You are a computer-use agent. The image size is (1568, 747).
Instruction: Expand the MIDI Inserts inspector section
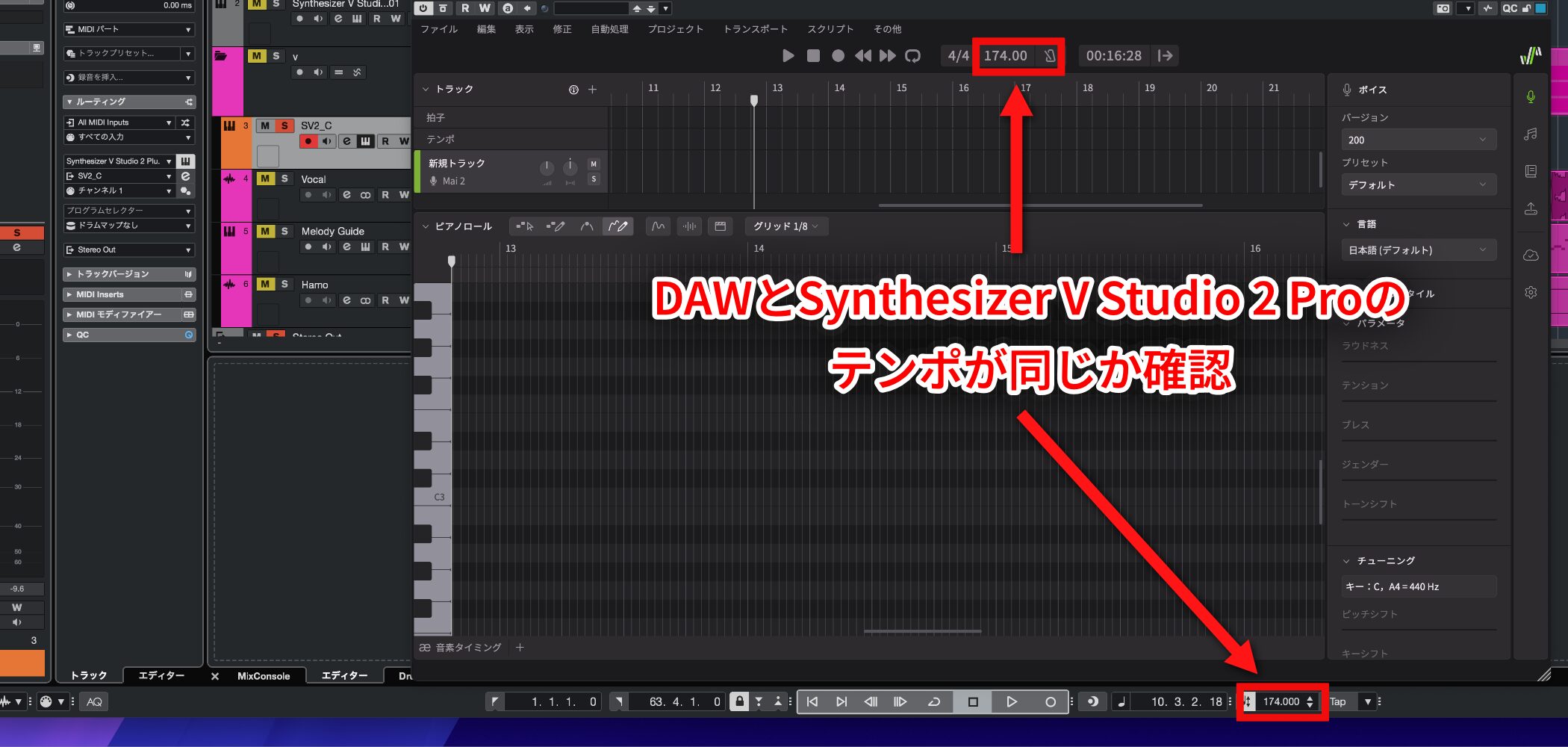[129, 294]
